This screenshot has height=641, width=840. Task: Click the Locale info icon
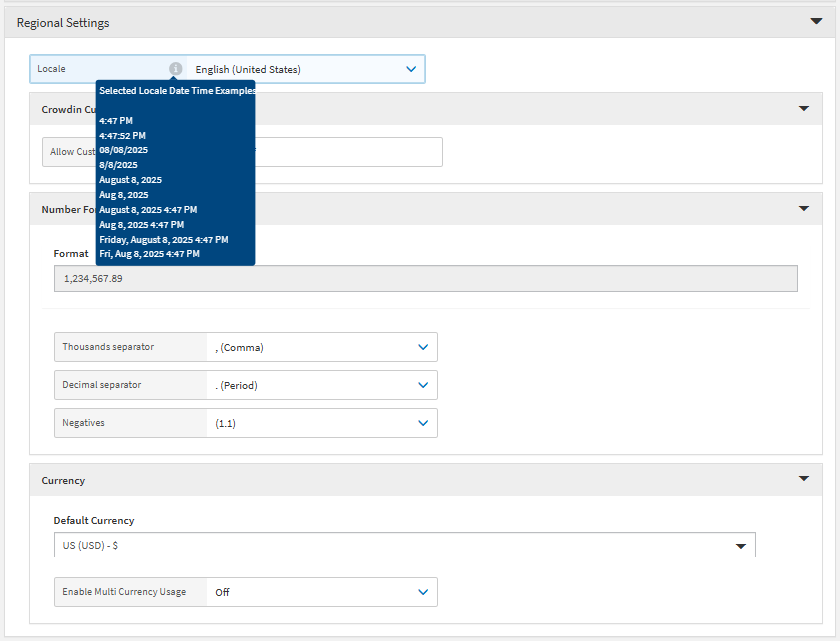click(176, 69)
